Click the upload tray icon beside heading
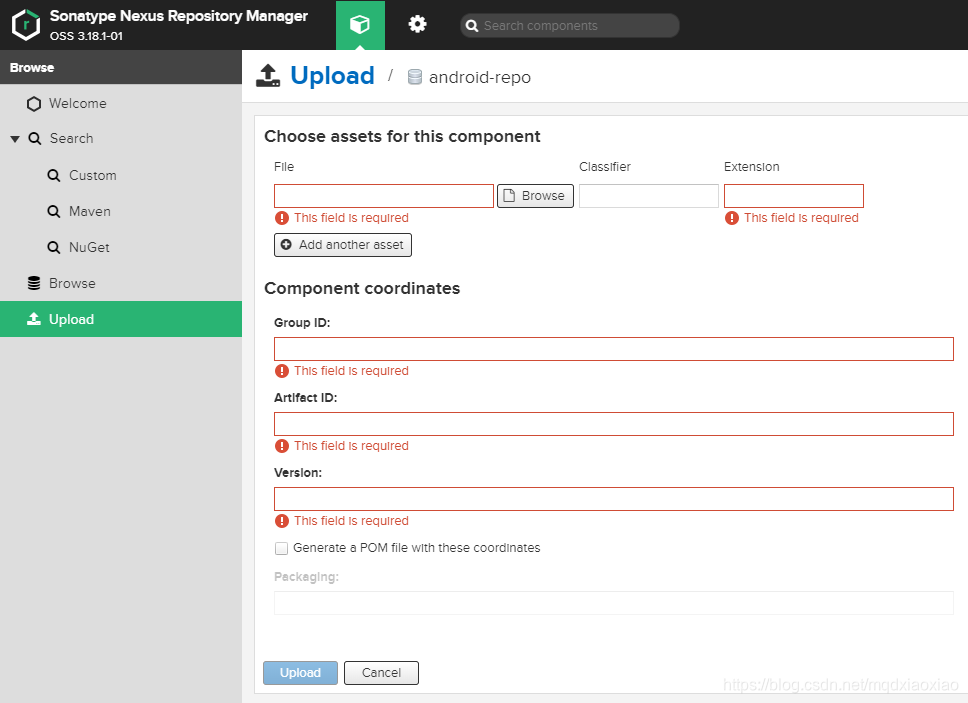968x703 pixels. 268,76
